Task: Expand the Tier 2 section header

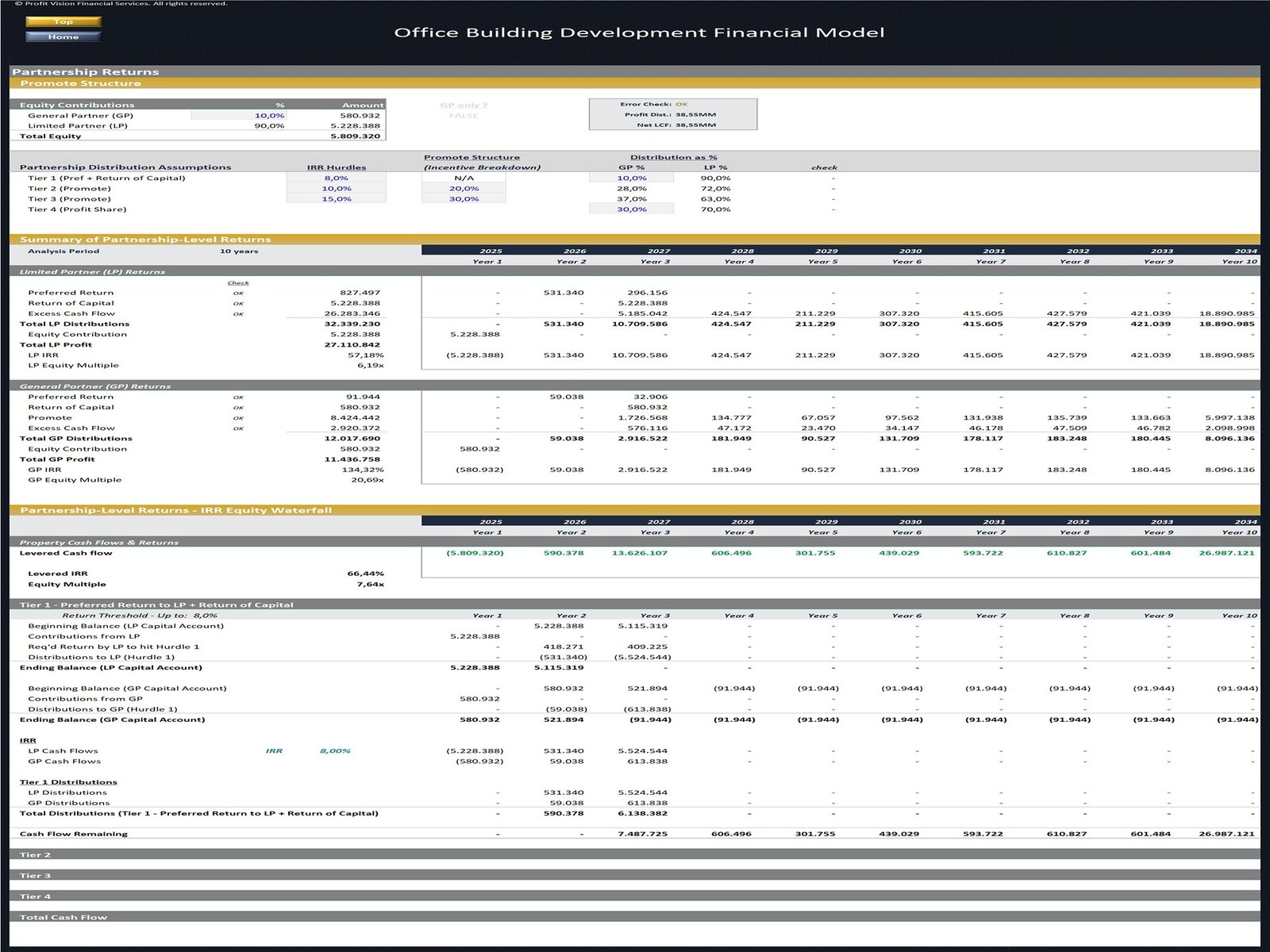Action: [x=36, y=854]
